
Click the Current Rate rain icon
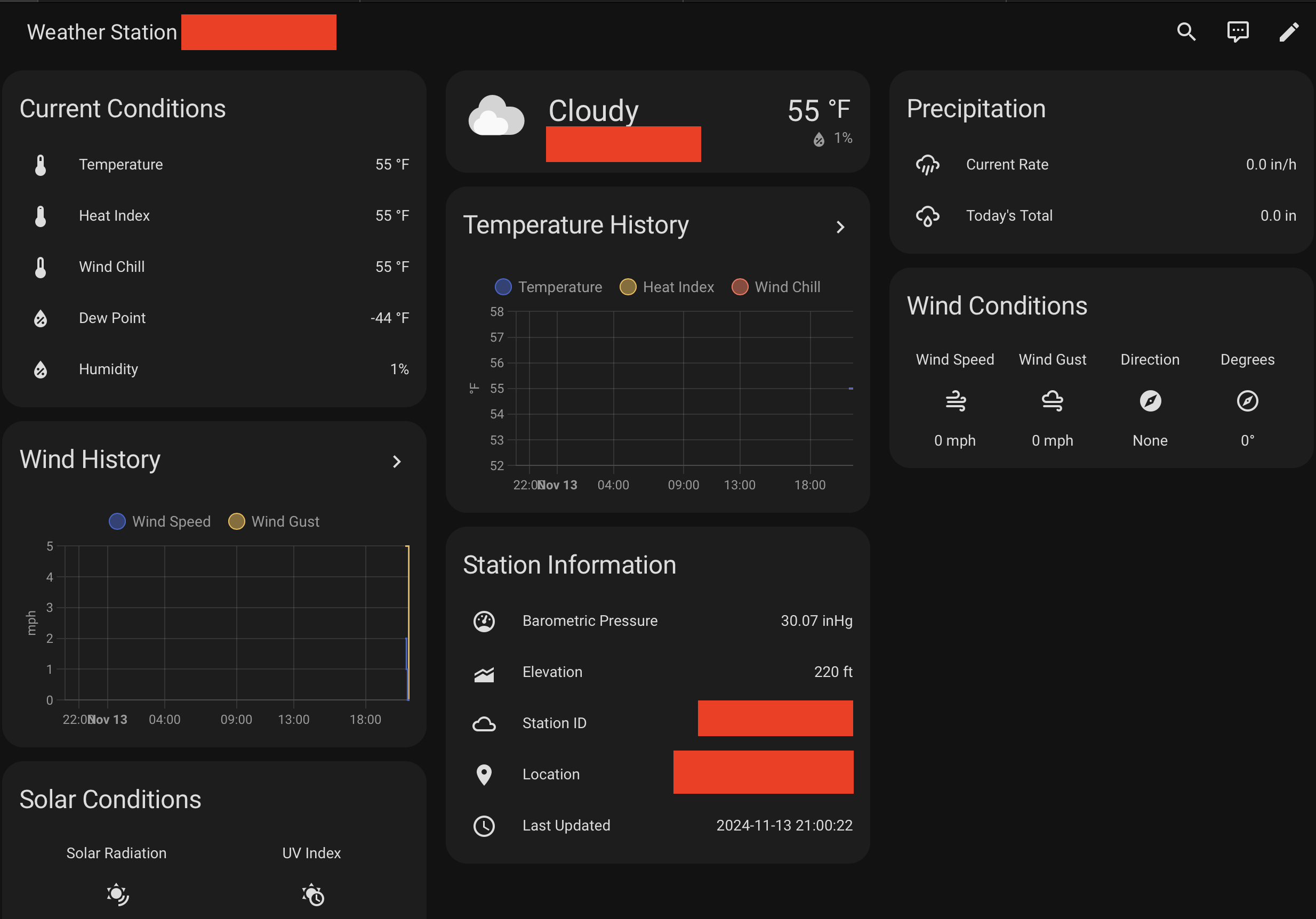(x=927, y=165)
